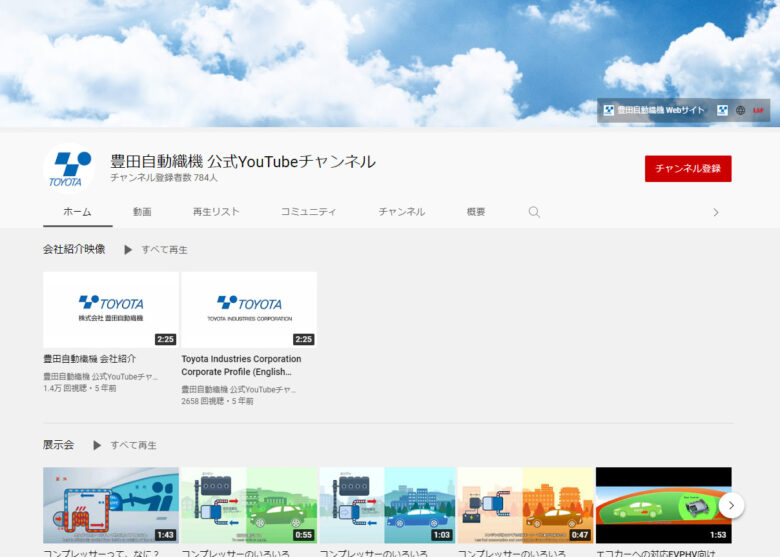Click the チャンネル登録者数 784人 text
Screen dimensions: 780x557
(164, 178)
